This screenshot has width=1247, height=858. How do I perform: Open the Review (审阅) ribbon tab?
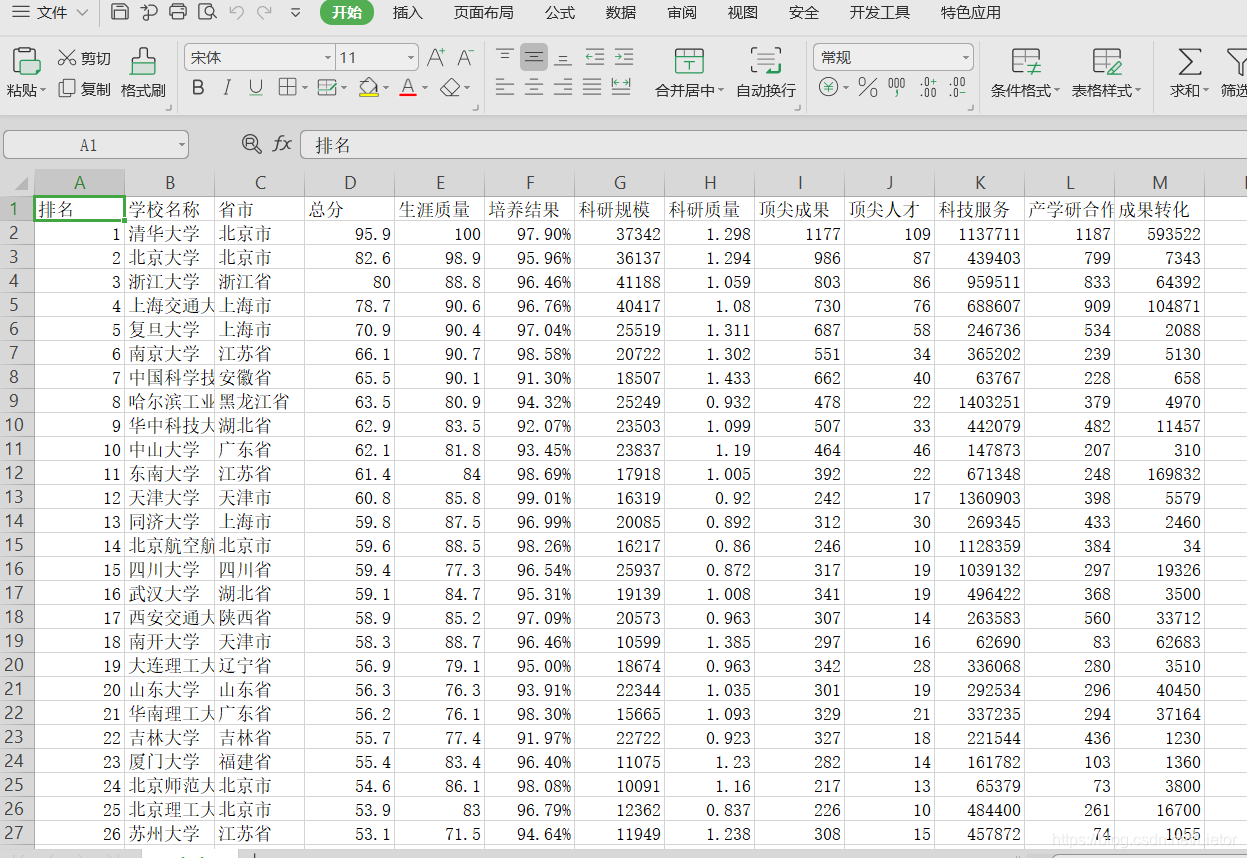[x=682, y=13]
